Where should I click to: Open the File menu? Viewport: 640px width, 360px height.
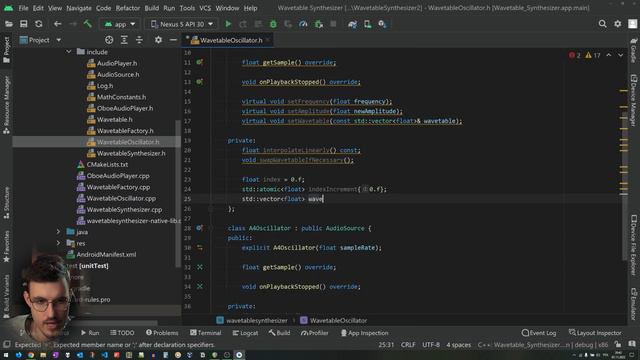tap(23, 8)
